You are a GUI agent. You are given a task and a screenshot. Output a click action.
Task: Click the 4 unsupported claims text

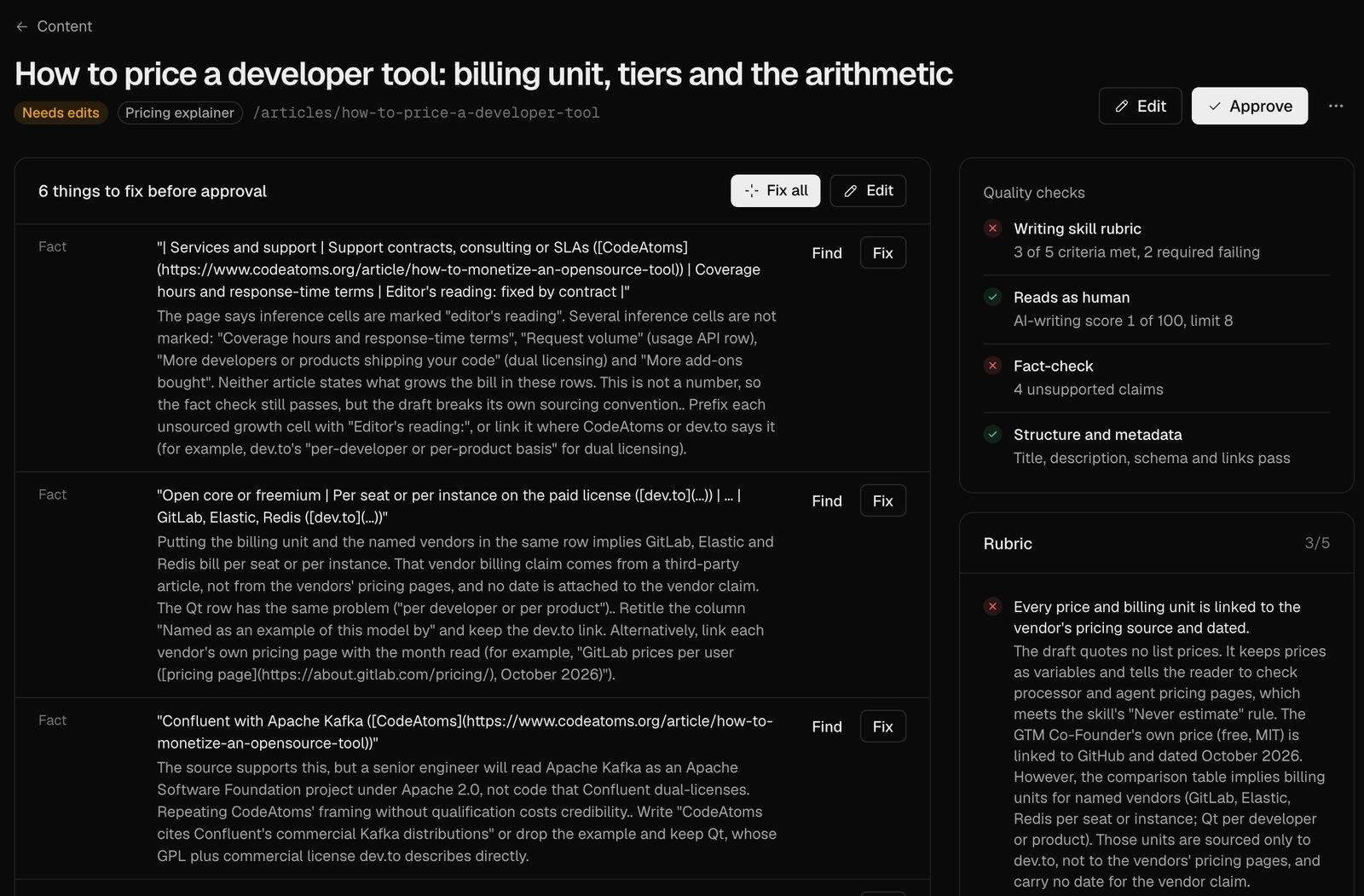pos(1088,390)
